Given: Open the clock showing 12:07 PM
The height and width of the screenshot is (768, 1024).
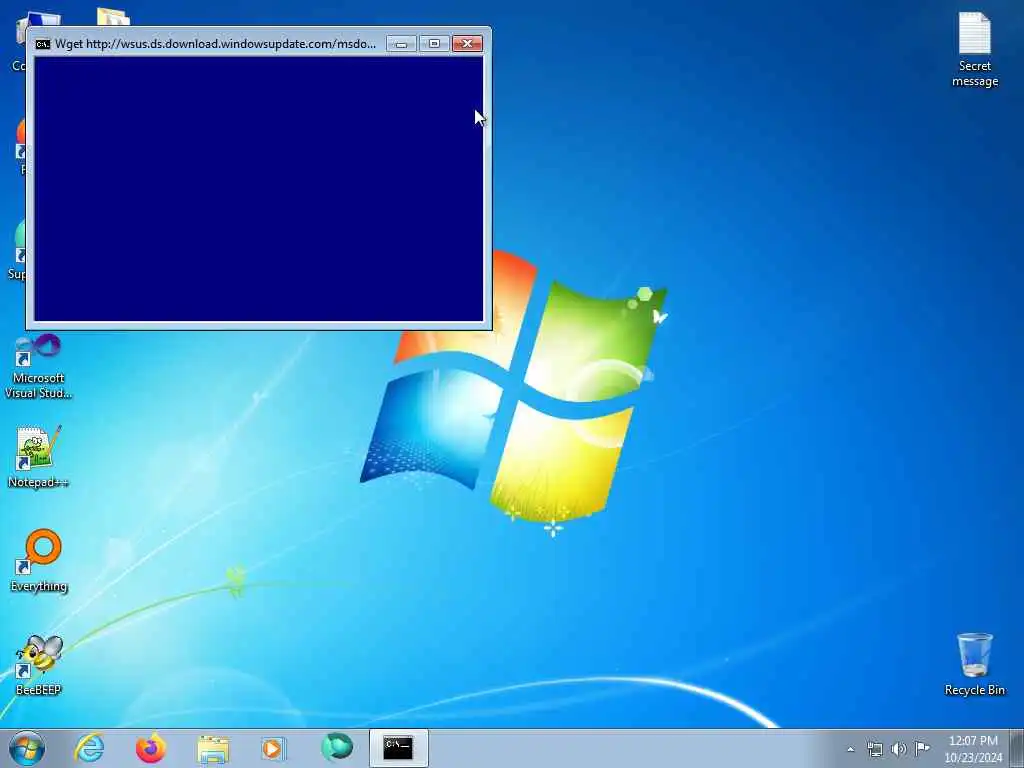Looking at the screenshot, I should click(x=973, y=749).
